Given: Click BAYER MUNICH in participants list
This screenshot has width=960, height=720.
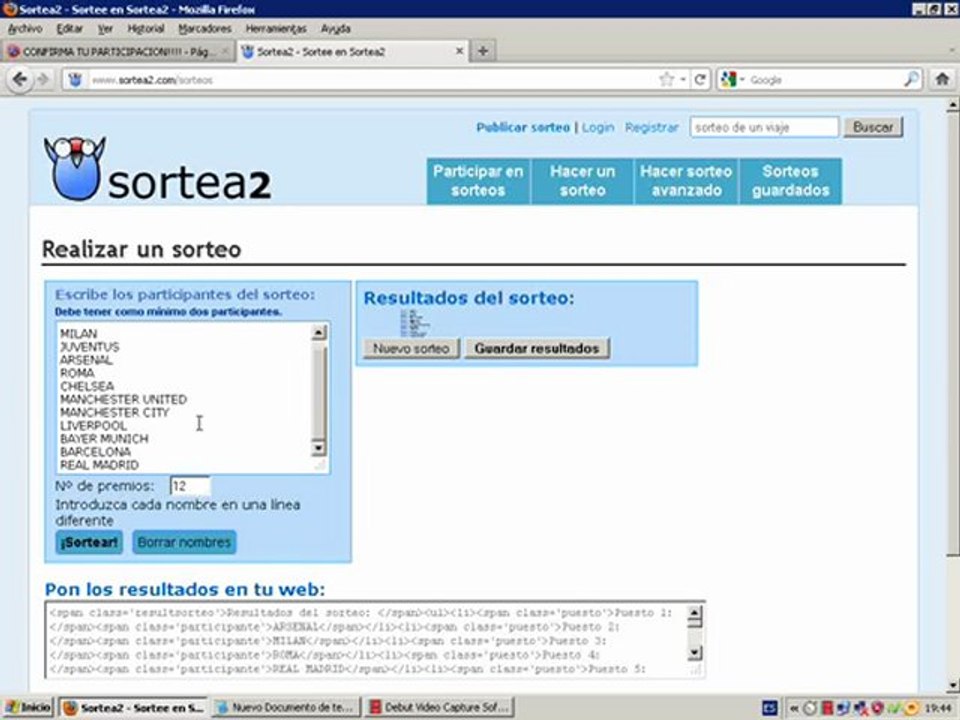Looking at the screenshot, I should point(104,439).
